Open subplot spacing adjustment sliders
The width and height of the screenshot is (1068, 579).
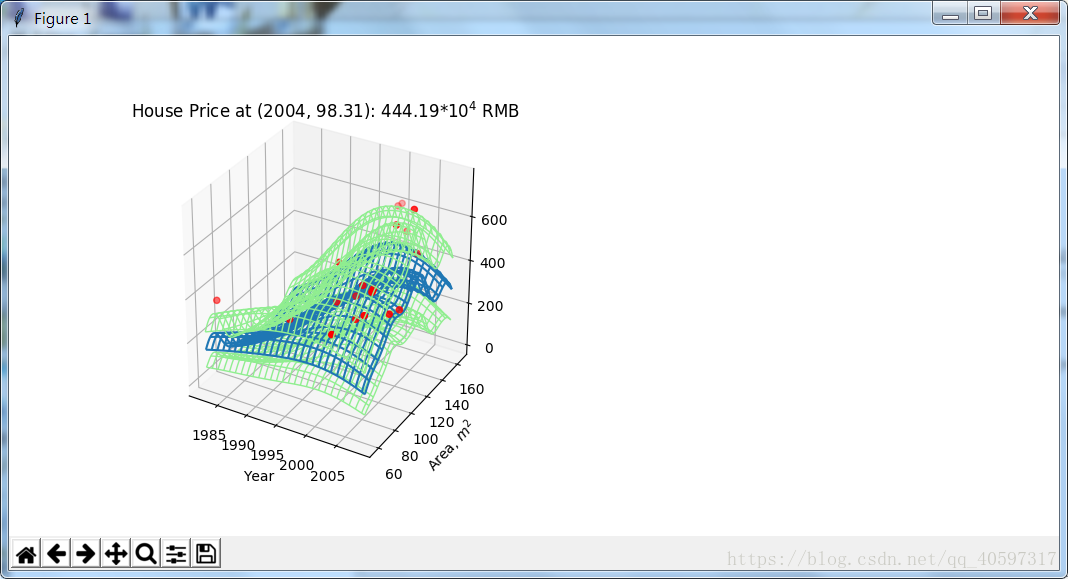point(176,552)
